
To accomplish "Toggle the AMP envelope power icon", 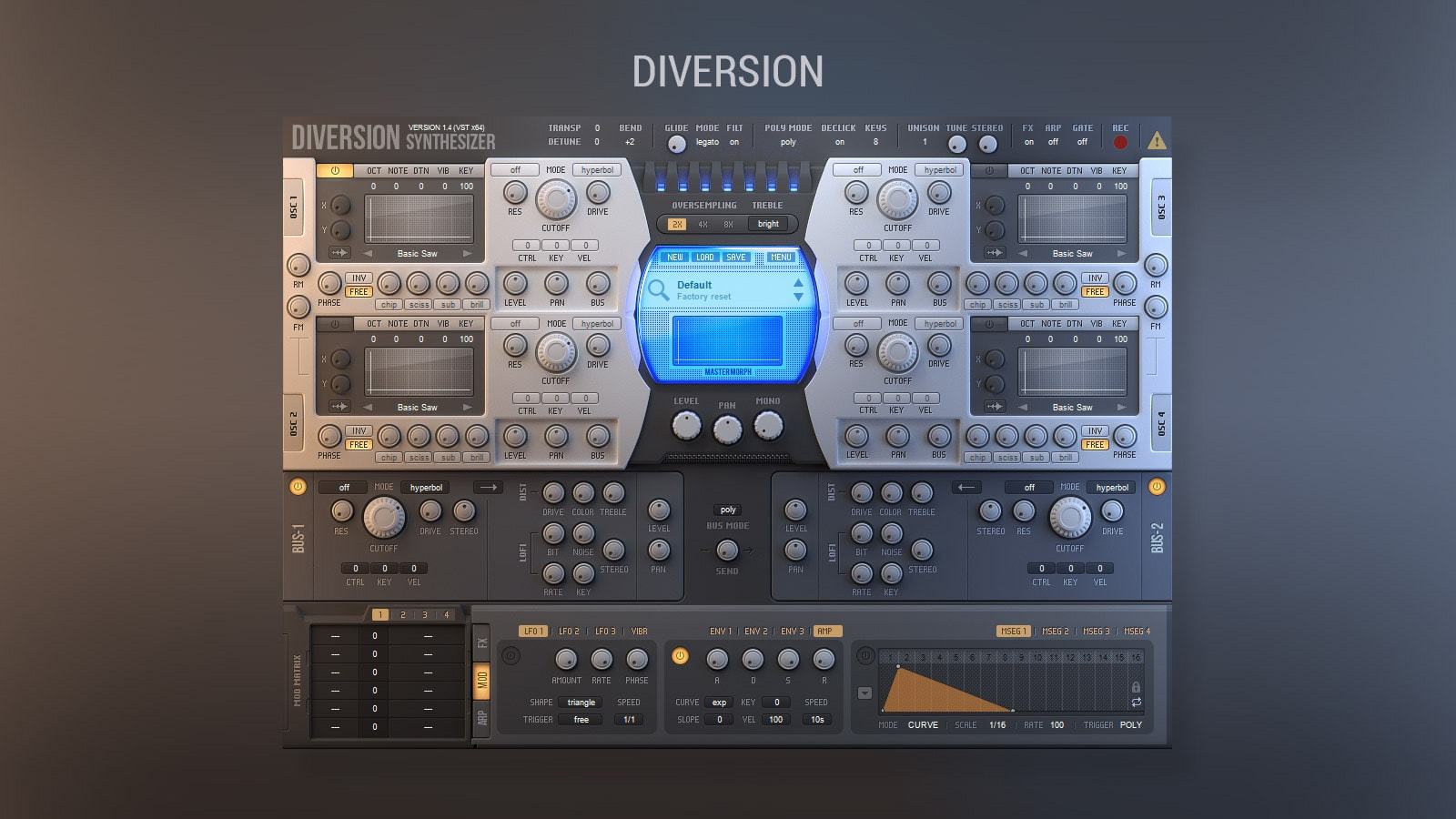I will coord(679,655).
